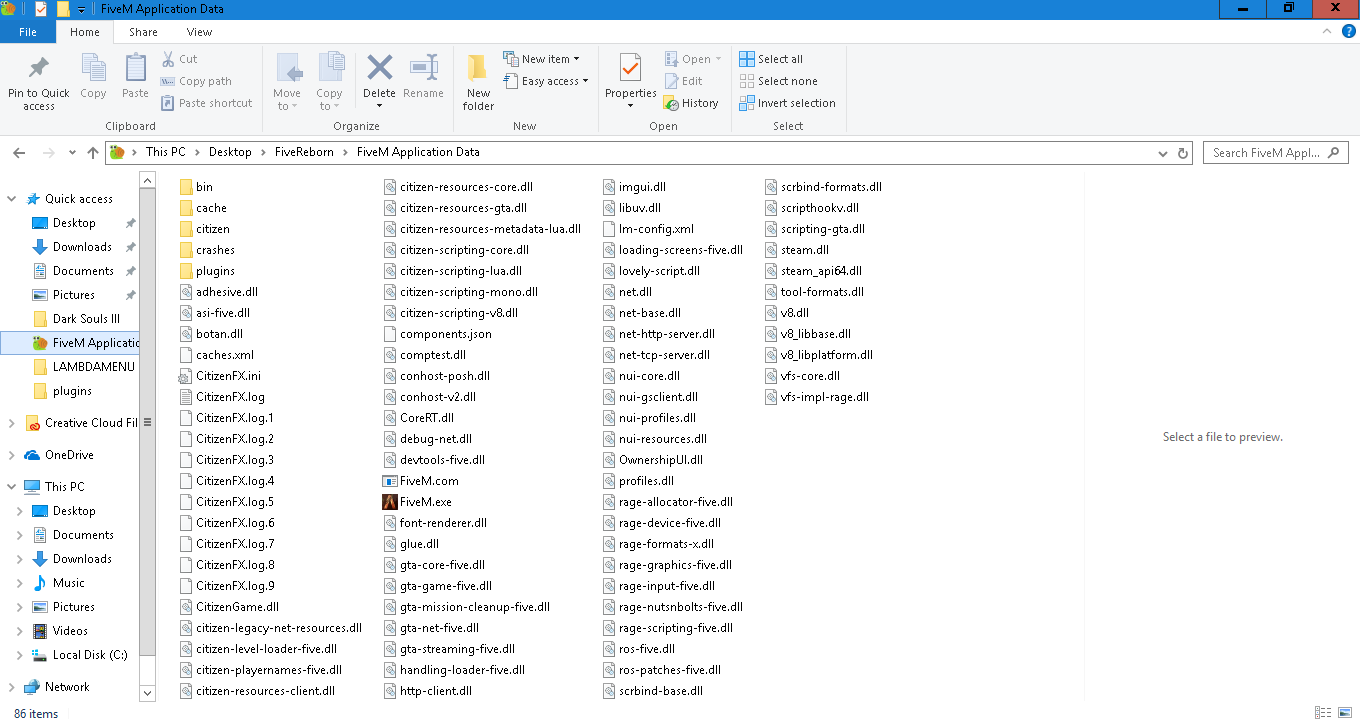The image size is (1360, 723).
Task: Open the File menu tab
Action: pyautogui.click(x=28, y=32)
